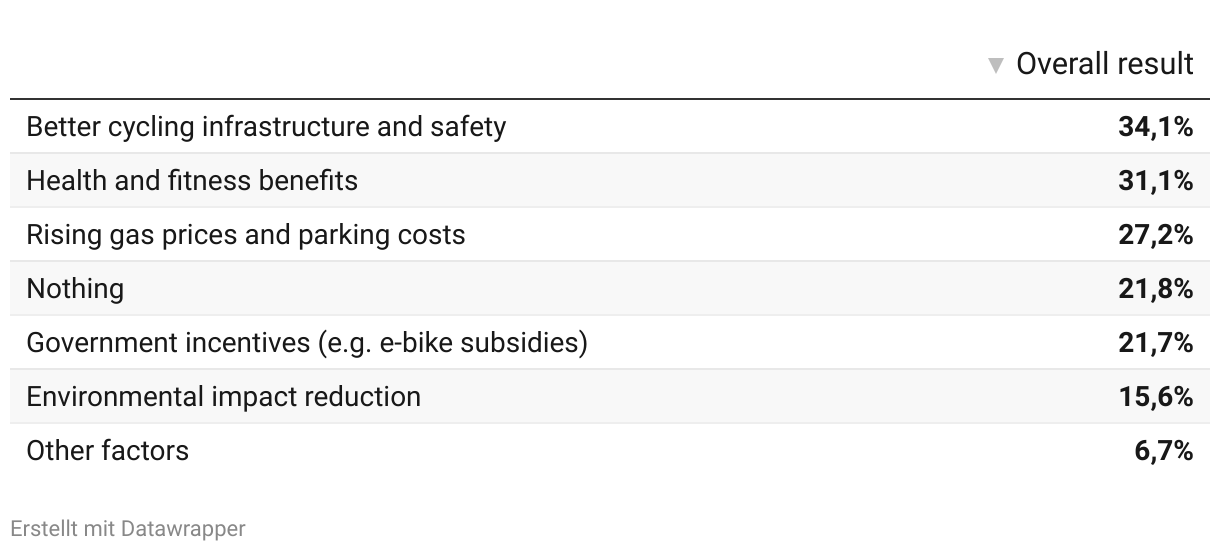Select the 21,7% percentage value
Viewport: 1220px width, 552px height.
(1156, 343)
